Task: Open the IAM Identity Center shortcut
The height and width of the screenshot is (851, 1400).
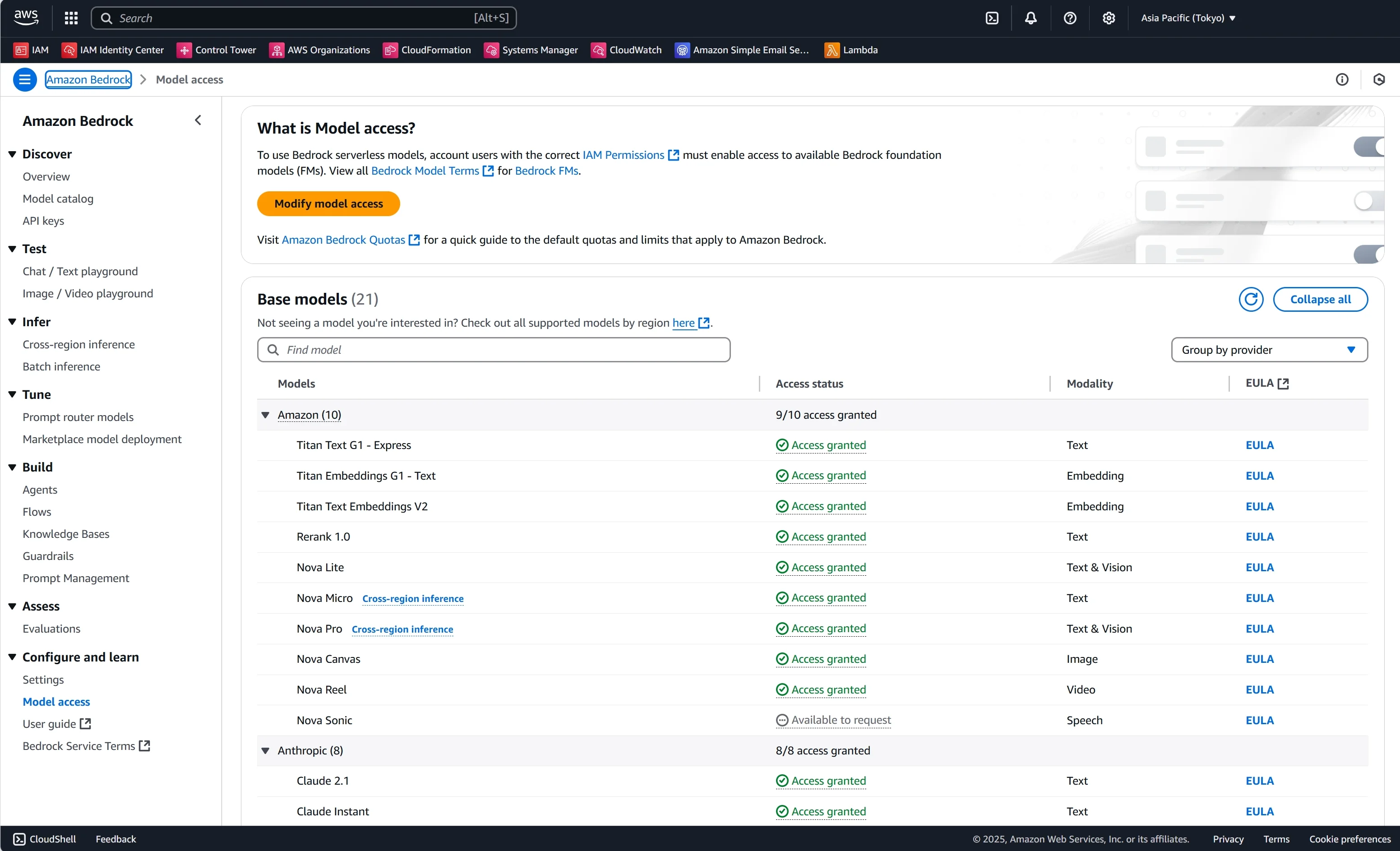Action: point(112,50)
